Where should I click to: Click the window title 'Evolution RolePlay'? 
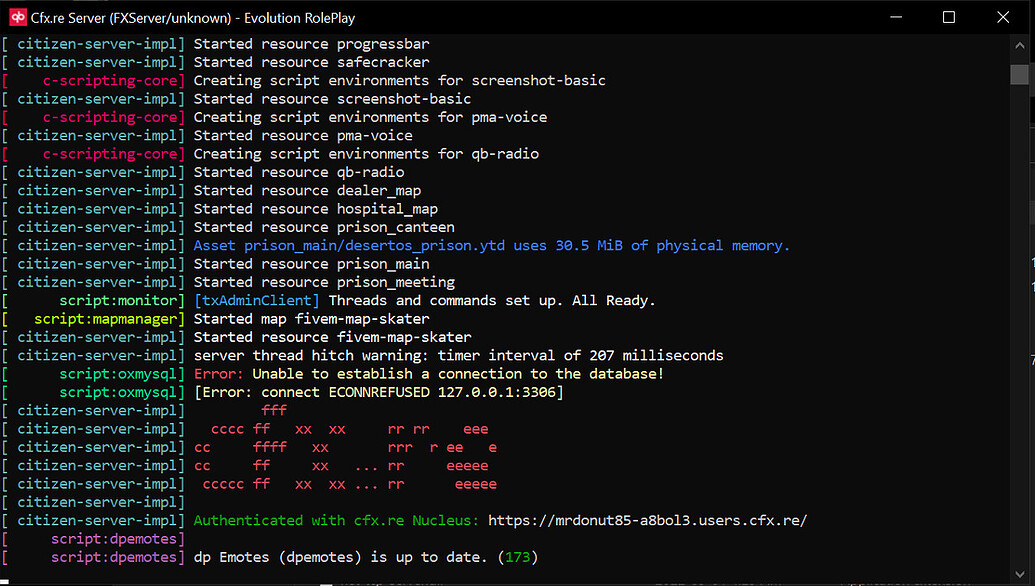point(300,18)
